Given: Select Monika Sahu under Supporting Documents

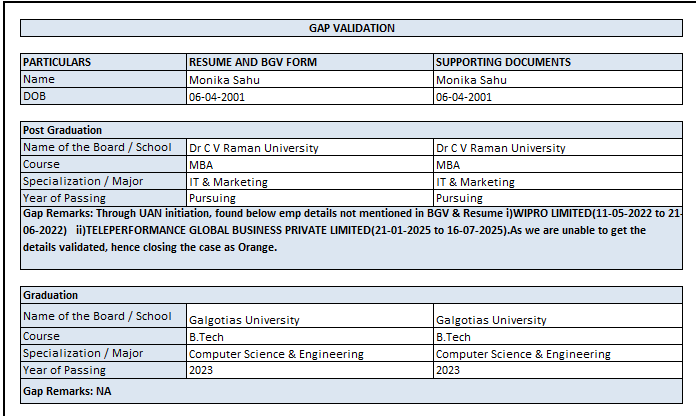Looking at the screenshot, I should (471, 80).
